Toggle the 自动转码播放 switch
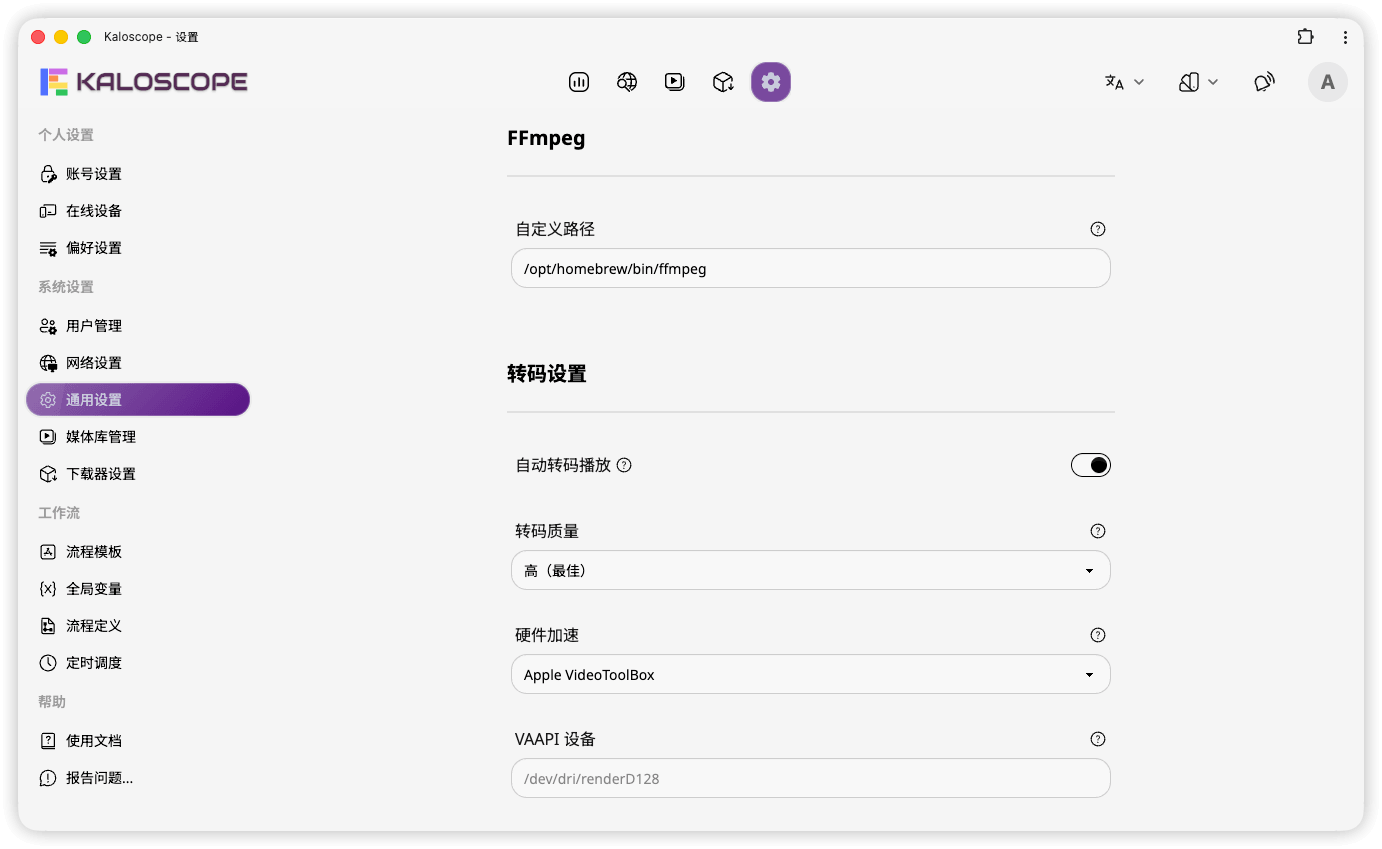Image resolution: width=1382 pixels, height=849 pixels. pyautogui.click(x=1091, y=465)
